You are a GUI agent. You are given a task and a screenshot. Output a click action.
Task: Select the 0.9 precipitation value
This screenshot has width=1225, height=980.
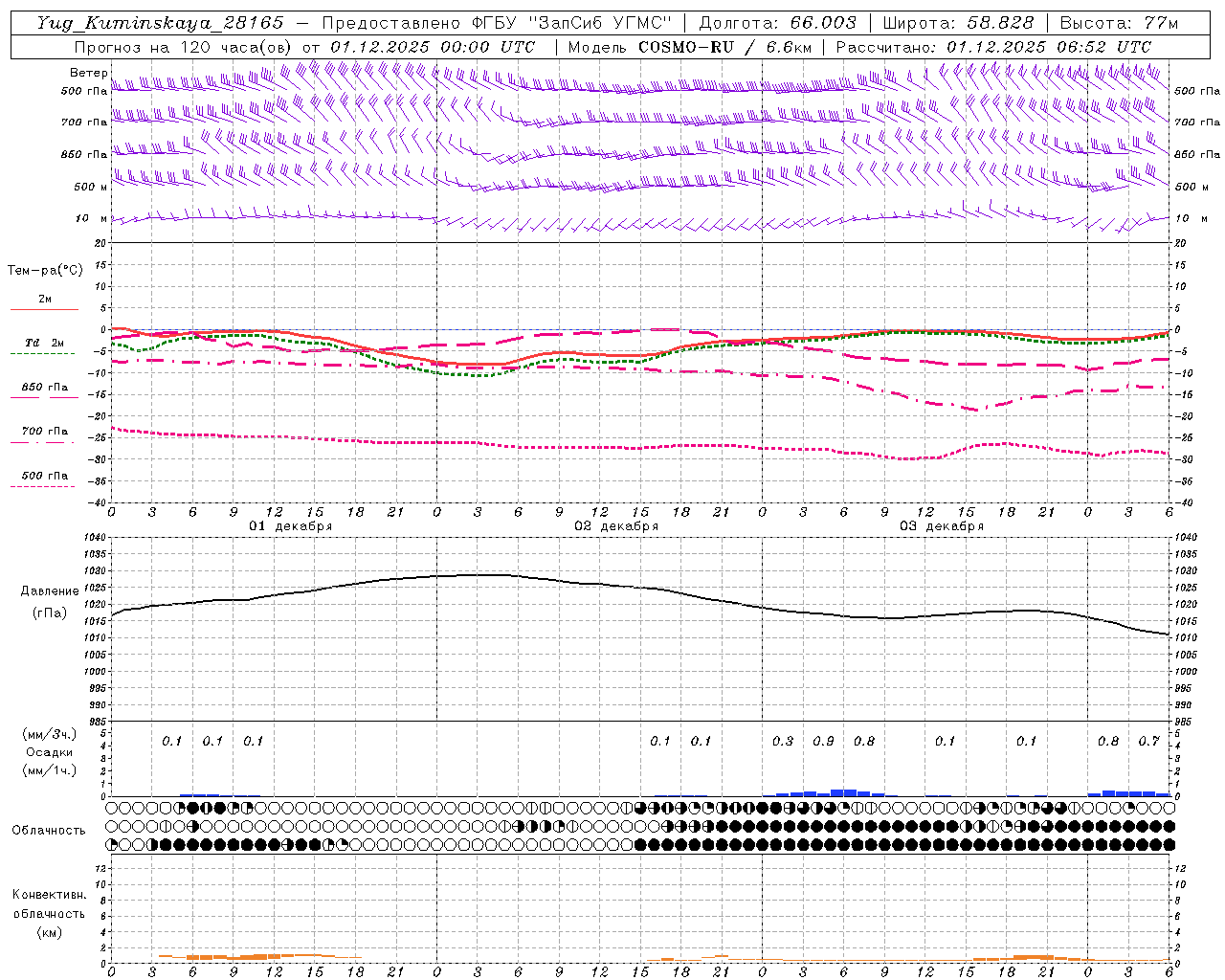pos(823,742)
